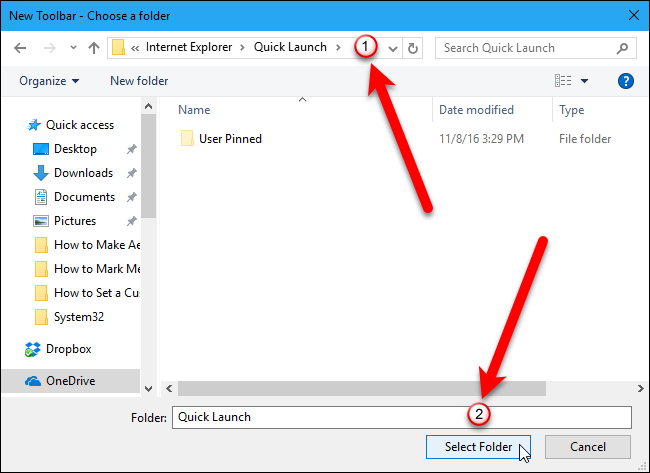Open the Downloads quick access folder
Screen dimensions: 650x473
point(83,173)
